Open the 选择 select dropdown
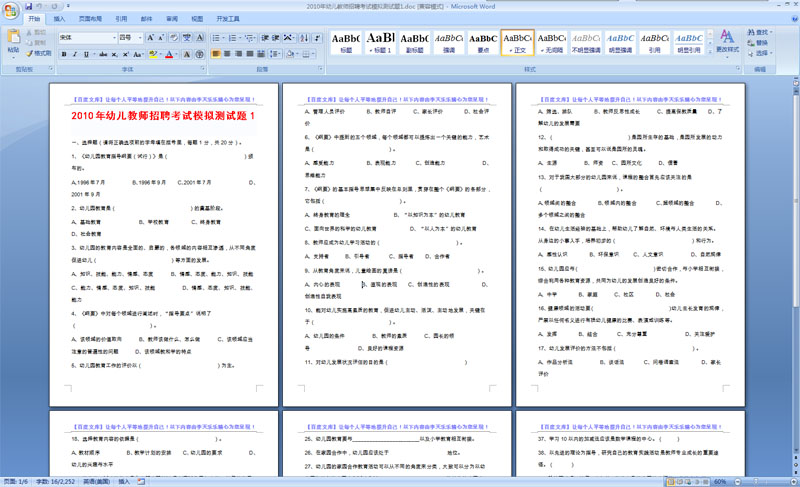The width and height of the screenshot is (800, 487). click(760, 53)
